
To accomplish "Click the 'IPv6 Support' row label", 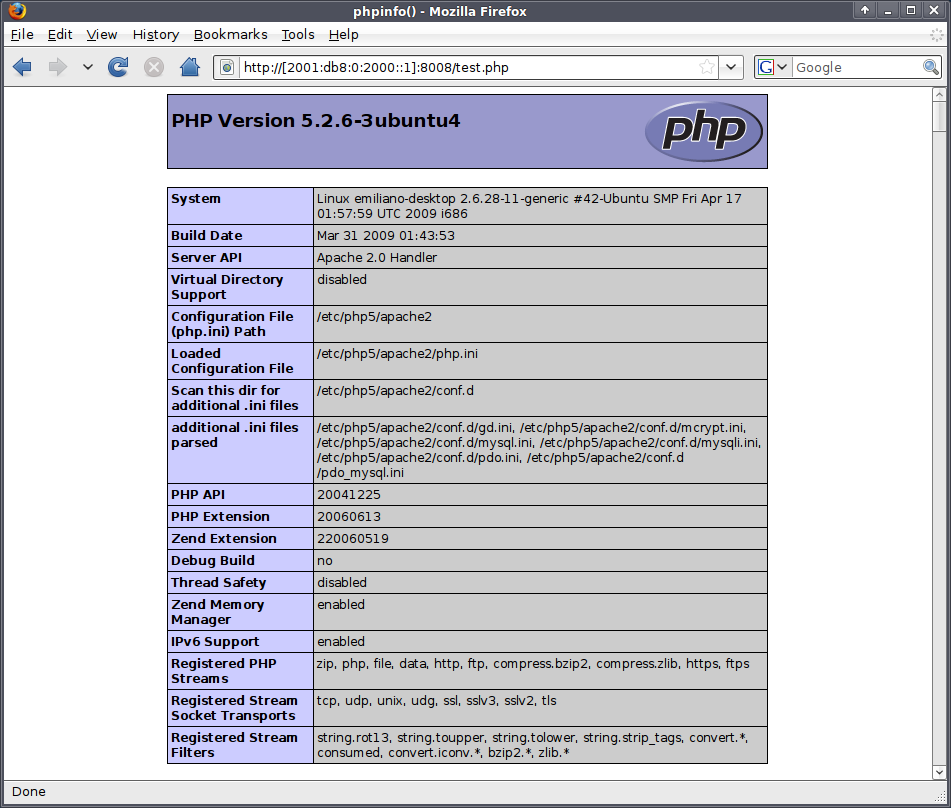I will click(215, 642).
